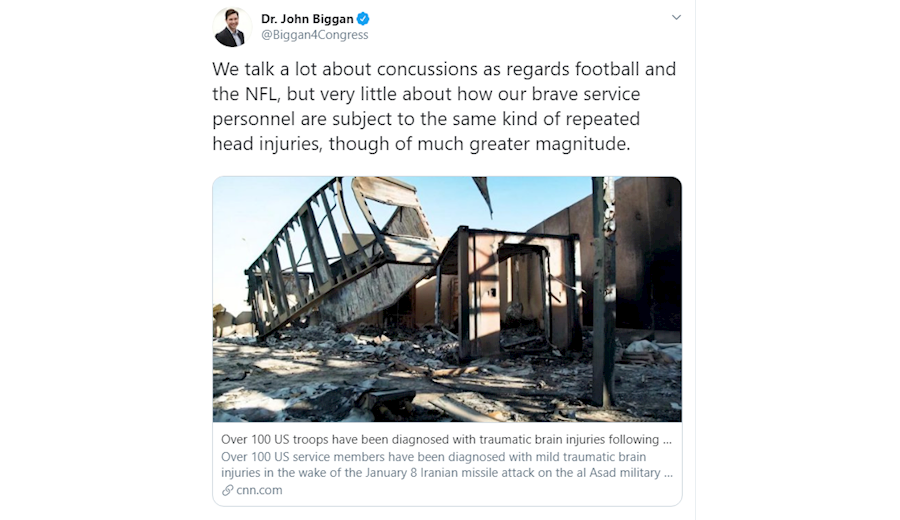Open the cnn.com source link

259,490
